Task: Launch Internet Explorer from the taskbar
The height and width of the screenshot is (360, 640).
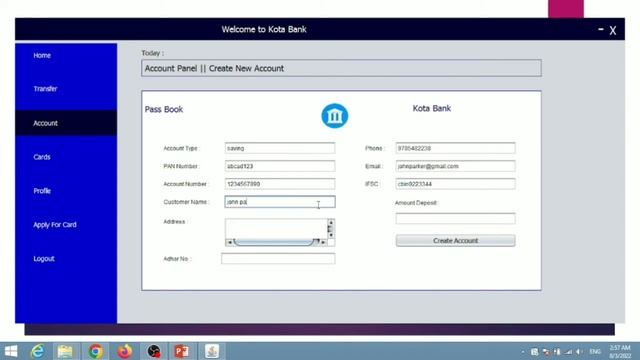Action: [x=38, y=351]
